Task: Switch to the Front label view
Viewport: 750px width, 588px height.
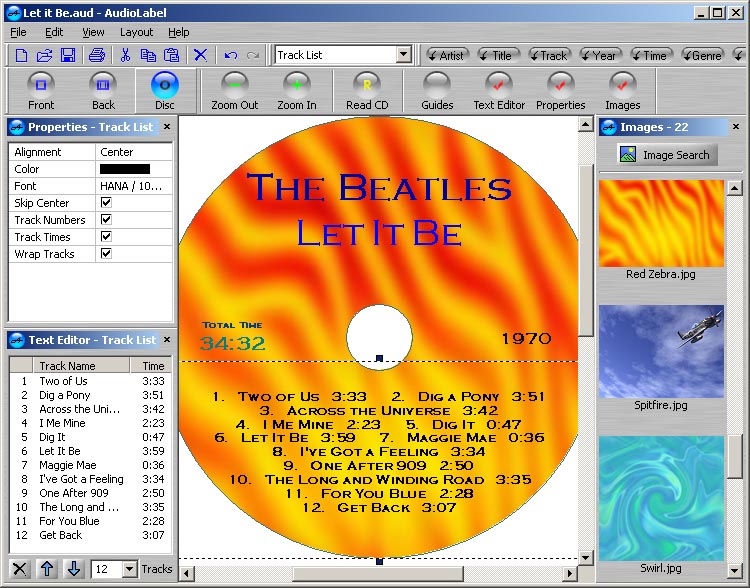Action: point(41,91)
